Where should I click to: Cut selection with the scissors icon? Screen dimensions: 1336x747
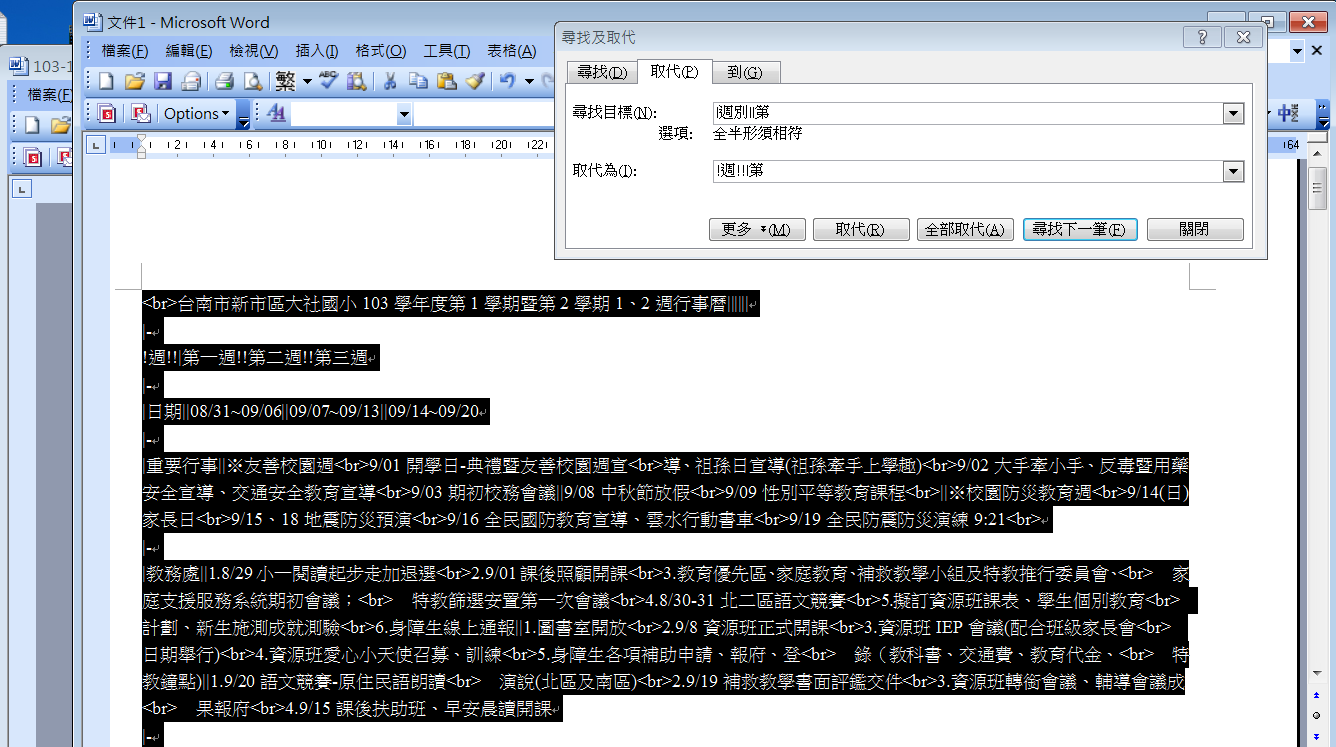(x=391, y=81)
